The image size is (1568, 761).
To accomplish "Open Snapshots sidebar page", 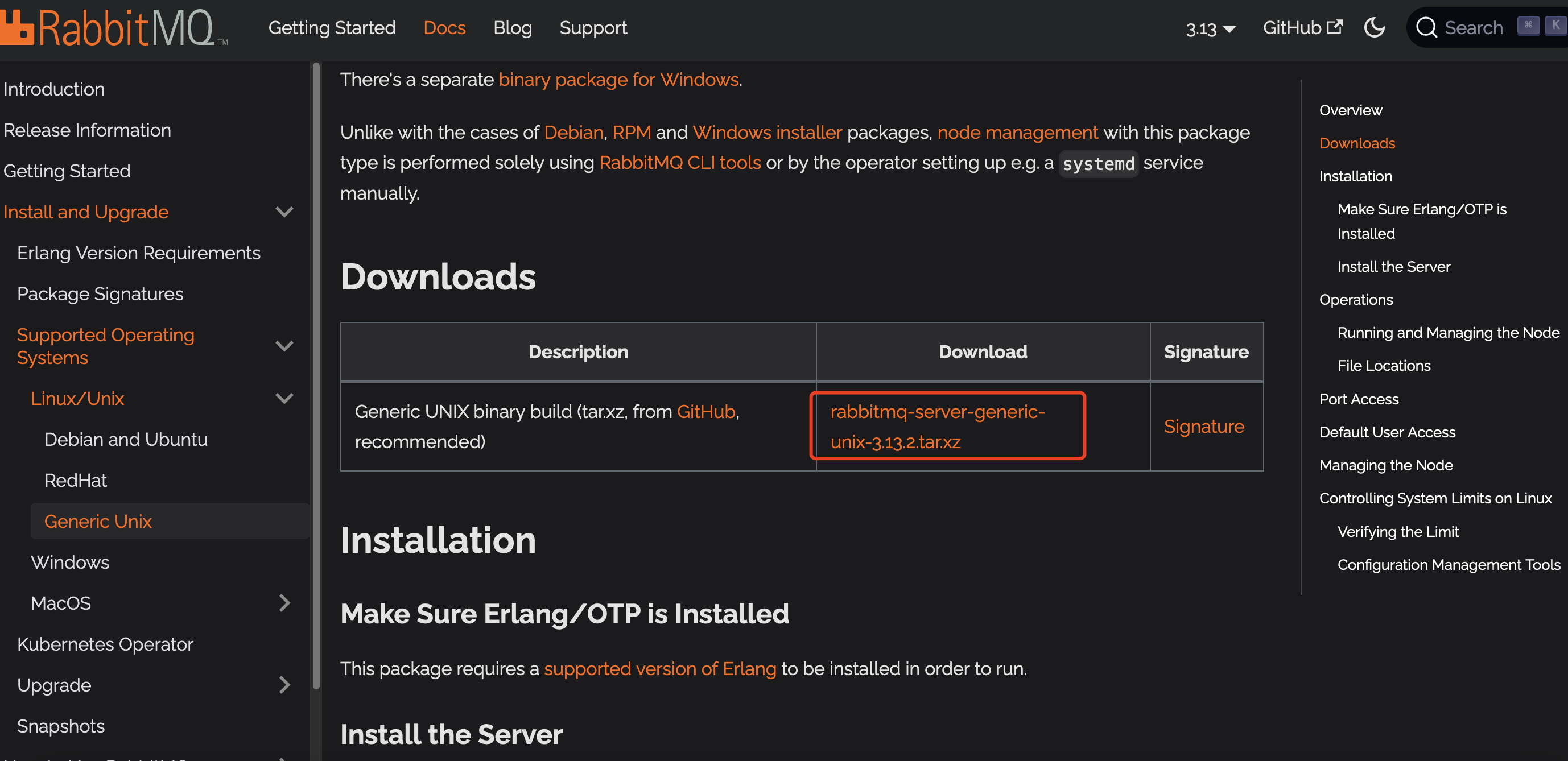I will pyautogui.click(x=61, y=726).
